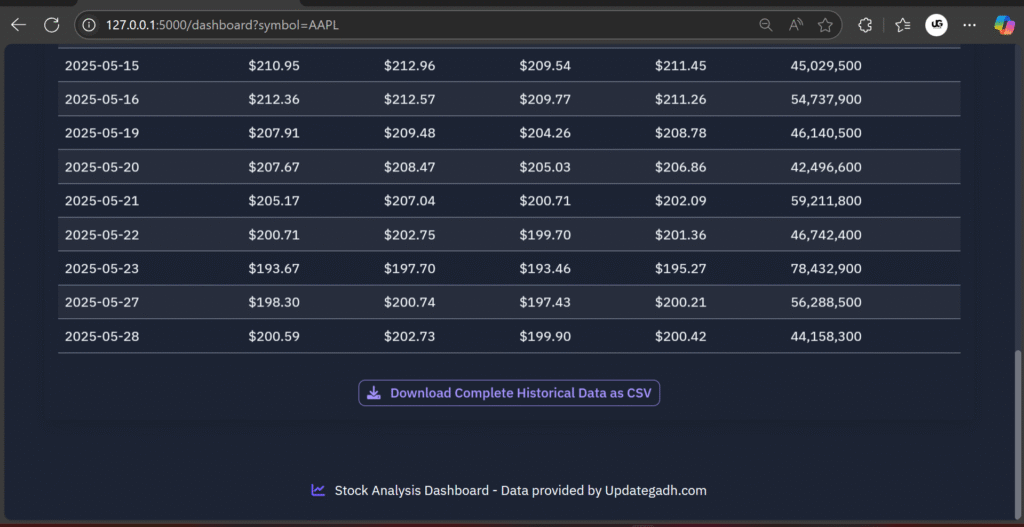Click the vertical page scrollbar thumb
Screen dimensions: 1024x527
(1019, 434)
